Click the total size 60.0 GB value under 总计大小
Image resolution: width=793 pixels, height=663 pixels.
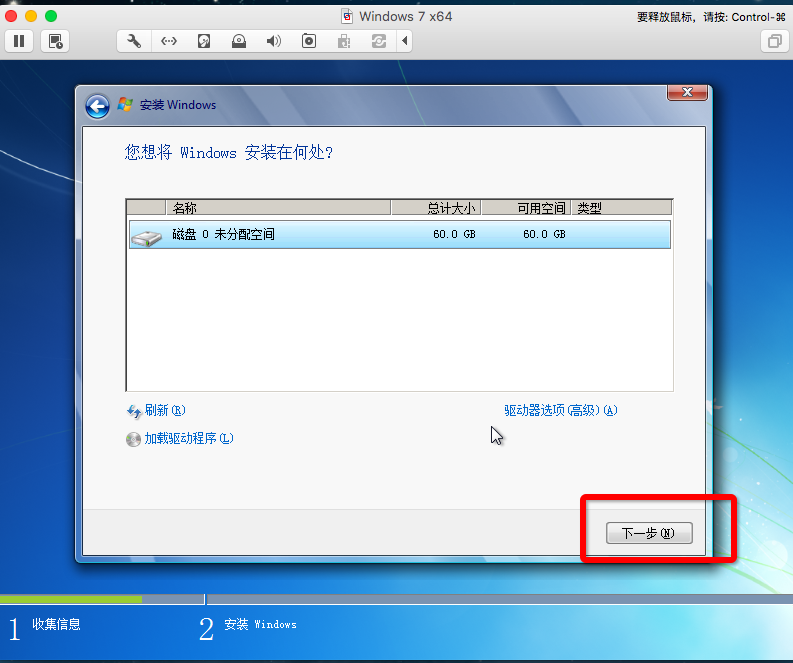(454, 234)
